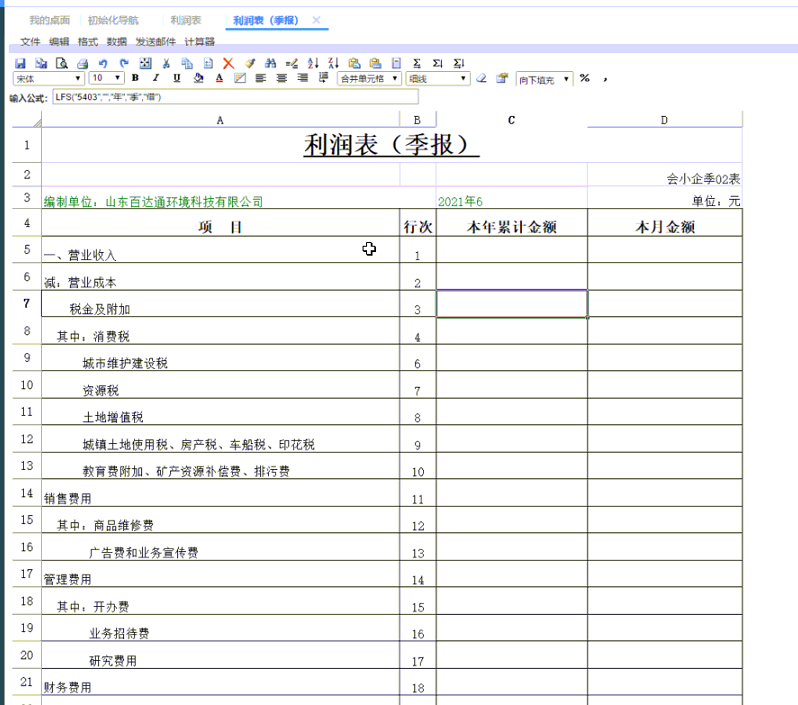This screenshot has width=798, height=705.
Task: Close the 利润表（季报） tab
Action: [316, 20]
